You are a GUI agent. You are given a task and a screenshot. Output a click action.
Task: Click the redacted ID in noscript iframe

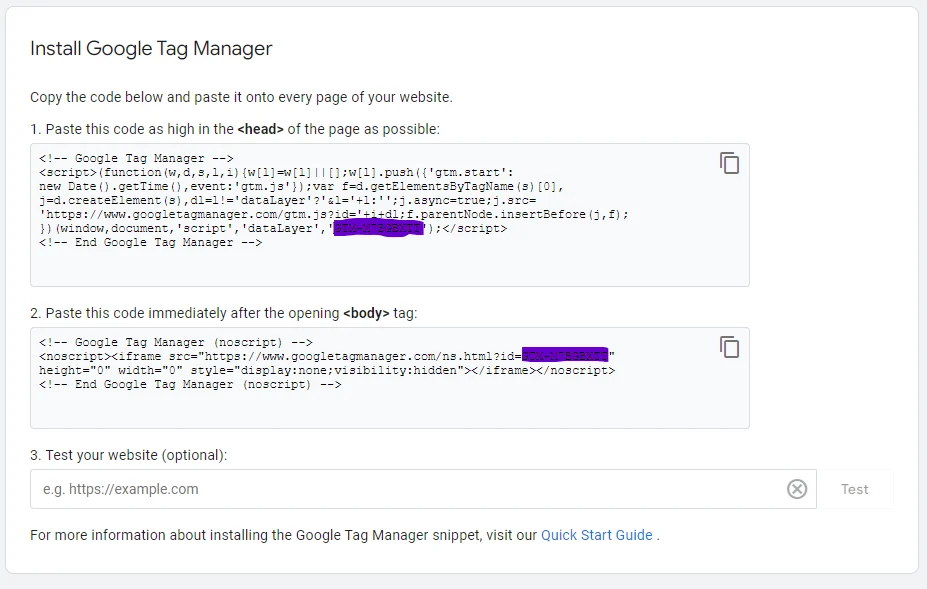[565, 355]
